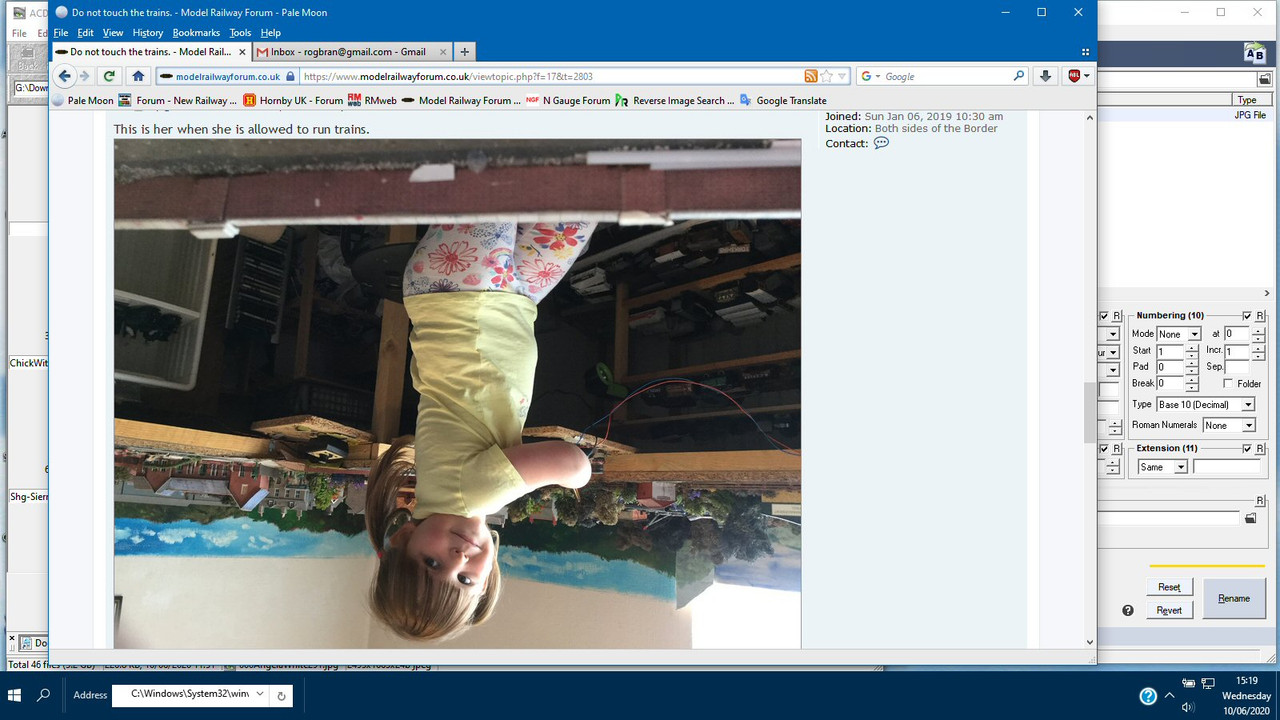
Task: Go to the browser home page icon
Action: pyautogui.click(x=138, y=76)
